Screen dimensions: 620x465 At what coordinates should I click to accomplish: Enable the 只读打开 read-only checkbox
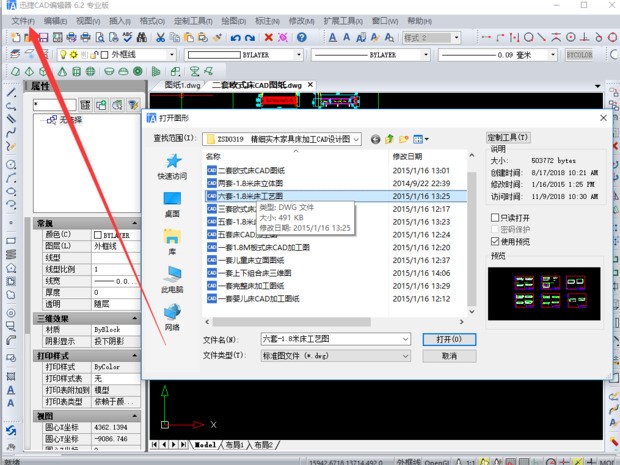[x=495, y=217]
